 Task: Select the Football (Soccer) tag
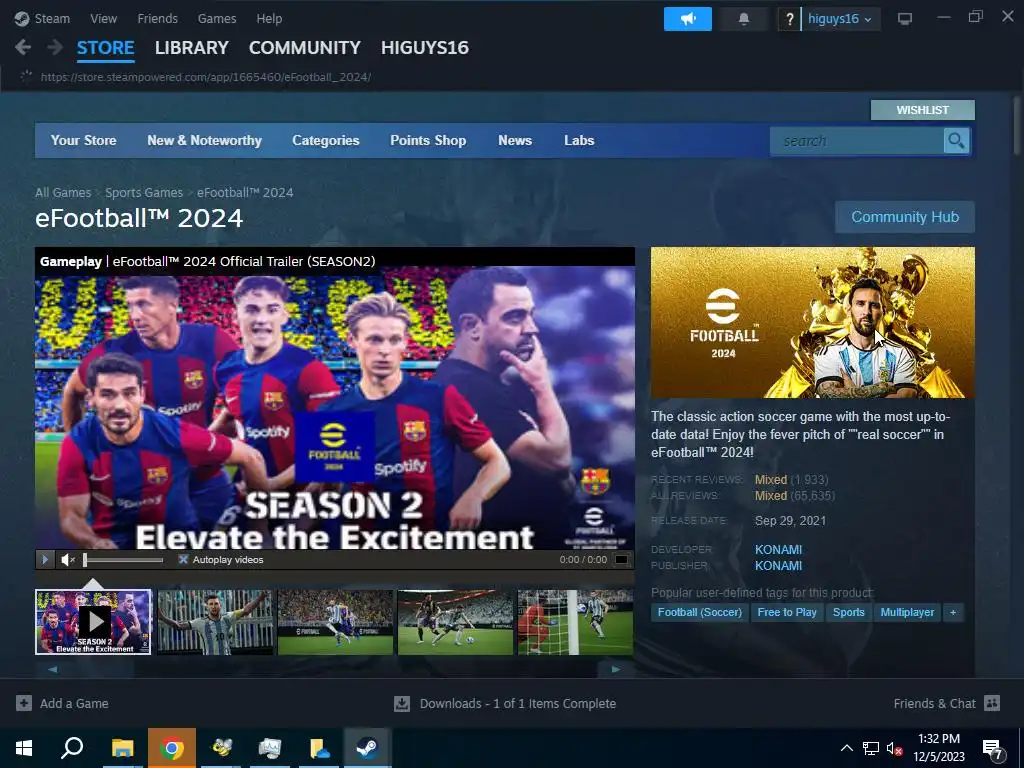click(x=699, y=613)
